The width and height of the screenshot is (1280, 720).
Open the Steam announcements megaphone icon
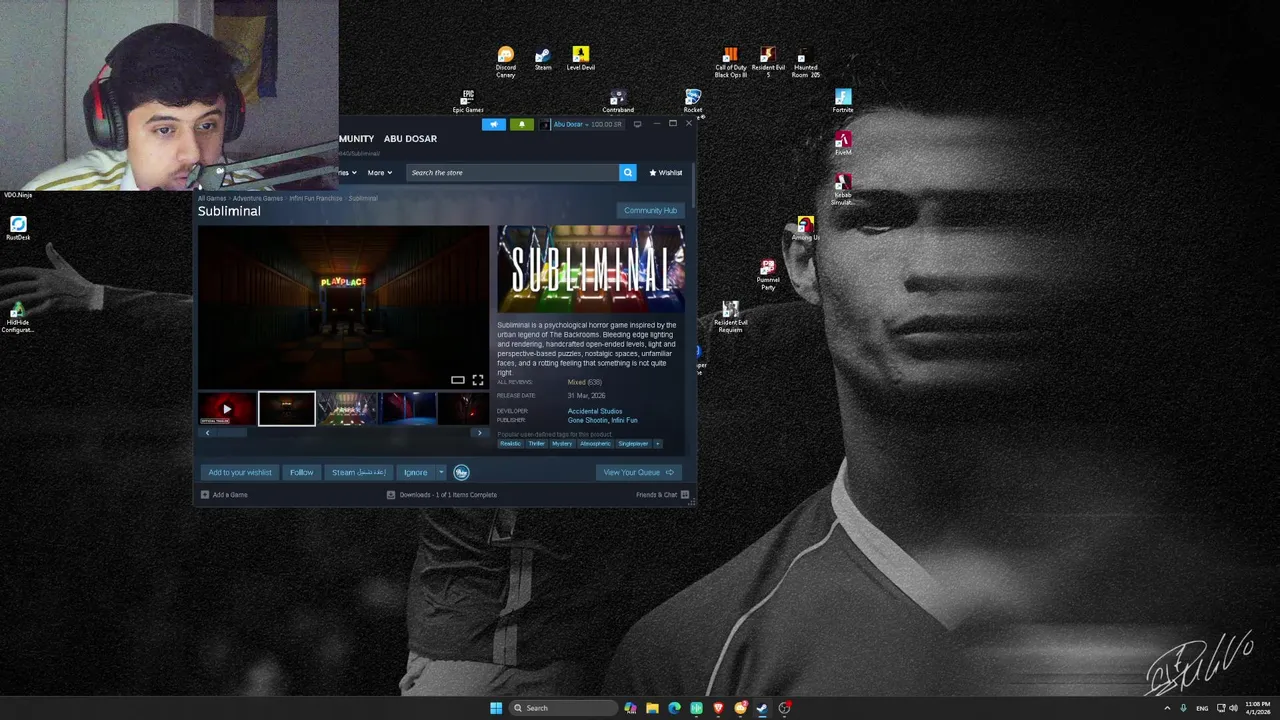click(494, 124)
